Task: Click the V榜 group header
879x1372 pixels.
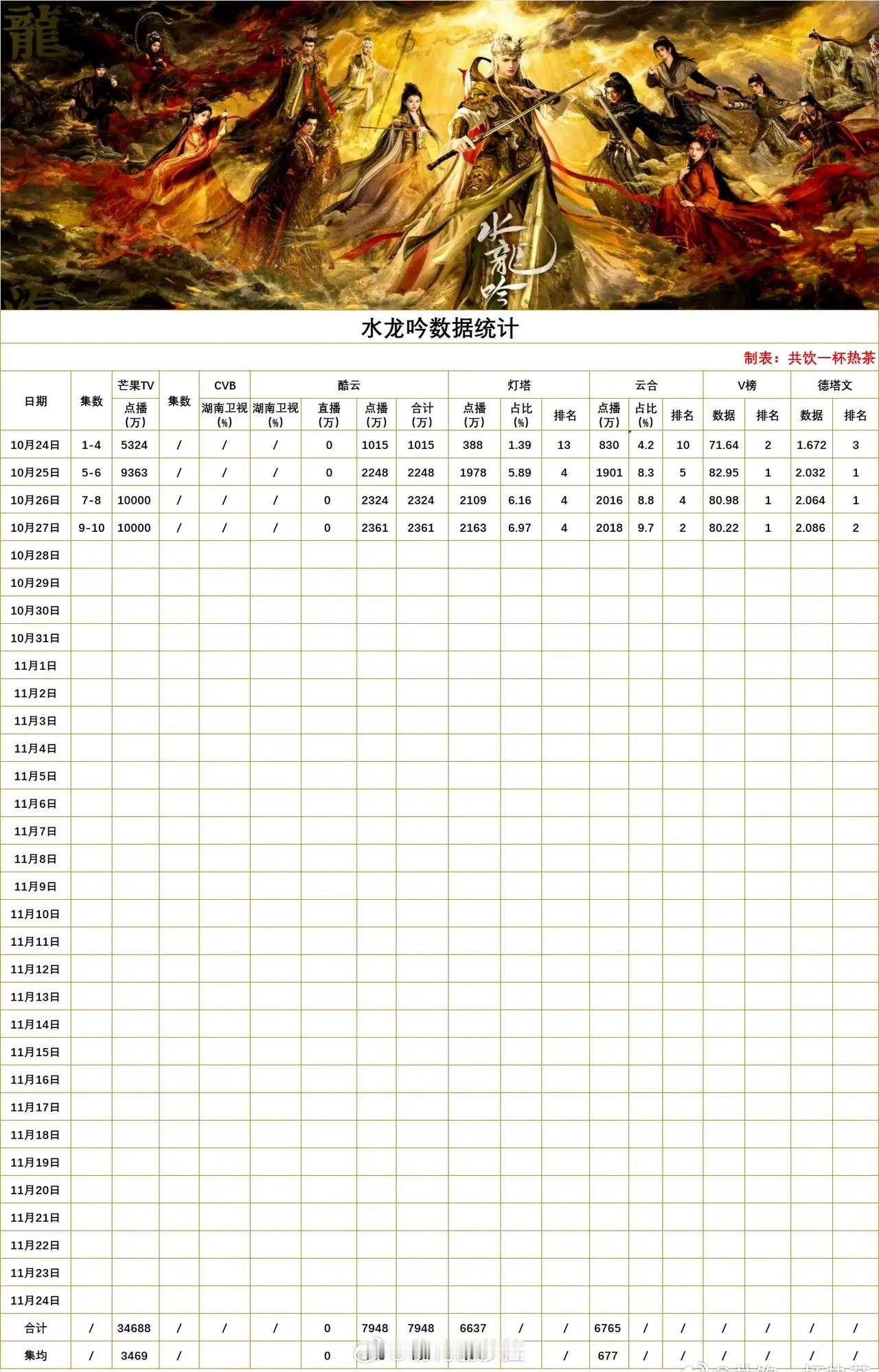Action: (x=746, y=385)
